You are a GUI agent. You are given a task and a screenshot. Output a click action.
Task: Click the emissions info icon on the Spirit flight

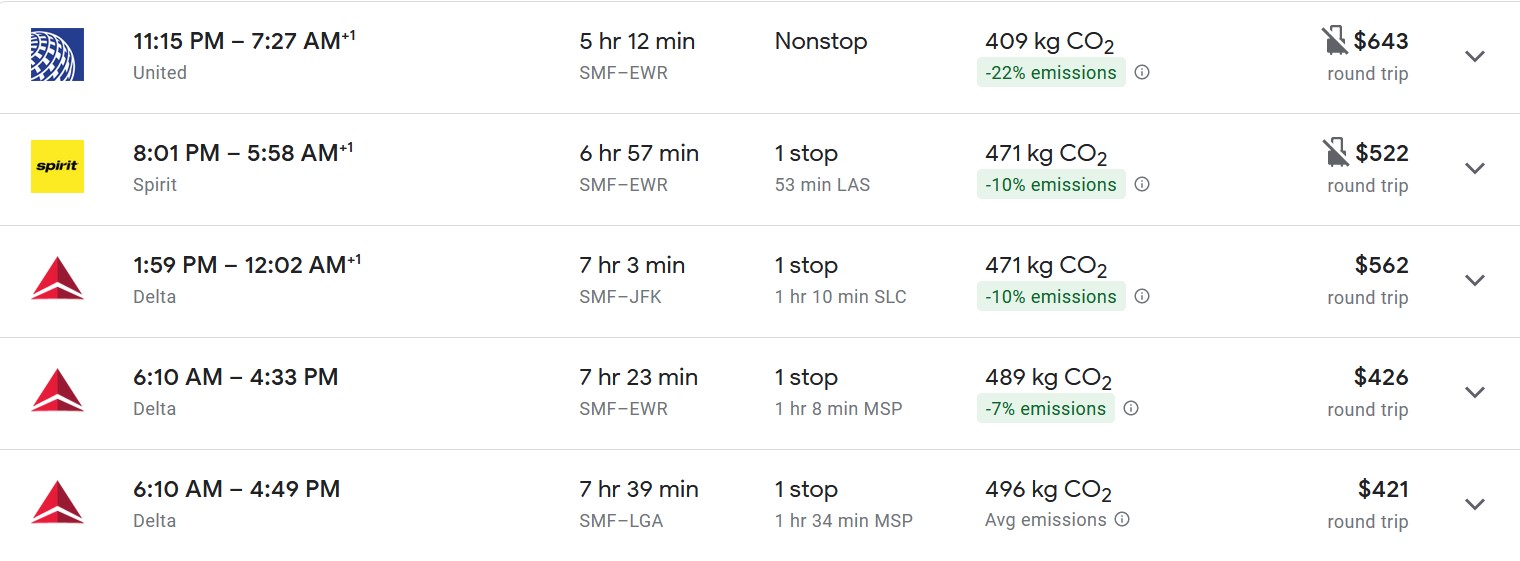[1142, 185]
